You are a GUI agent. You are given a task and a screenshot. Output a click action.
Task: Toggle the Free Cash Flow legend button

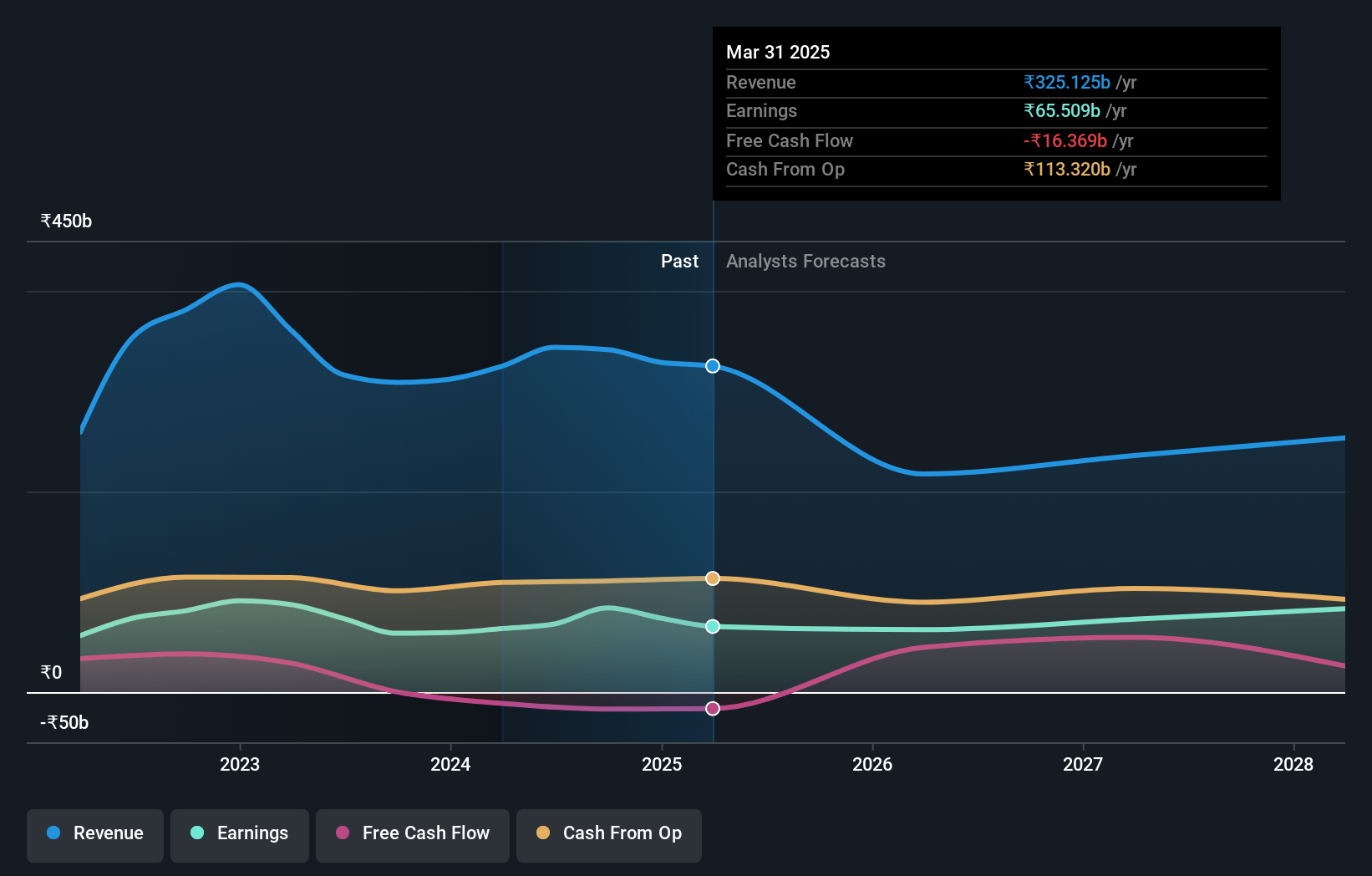(x=413, y=835)
